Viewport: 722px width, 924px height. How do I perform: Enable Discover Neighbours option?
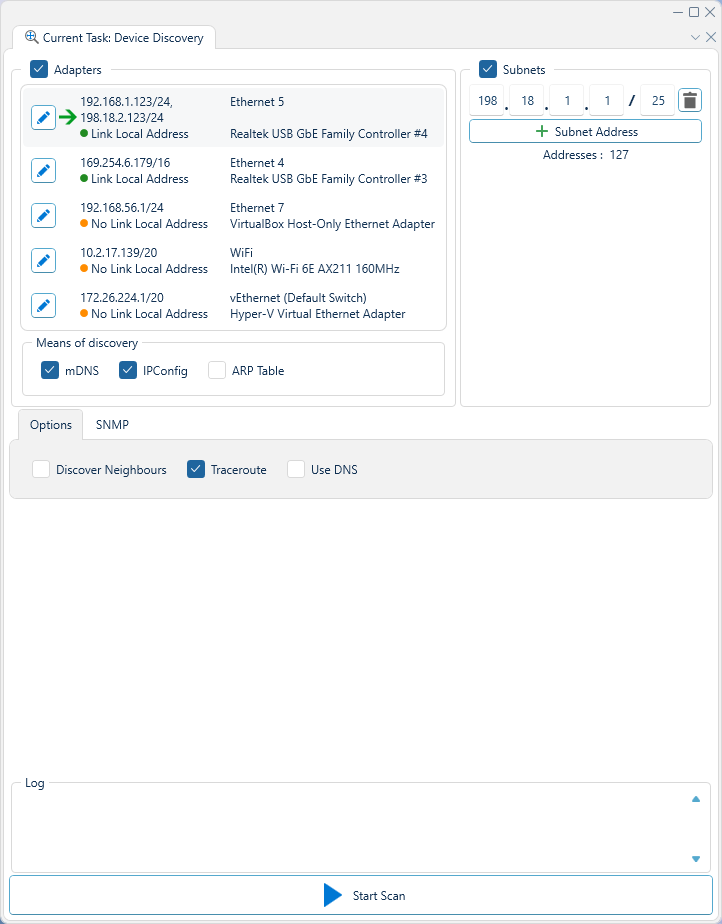[41, 470]
